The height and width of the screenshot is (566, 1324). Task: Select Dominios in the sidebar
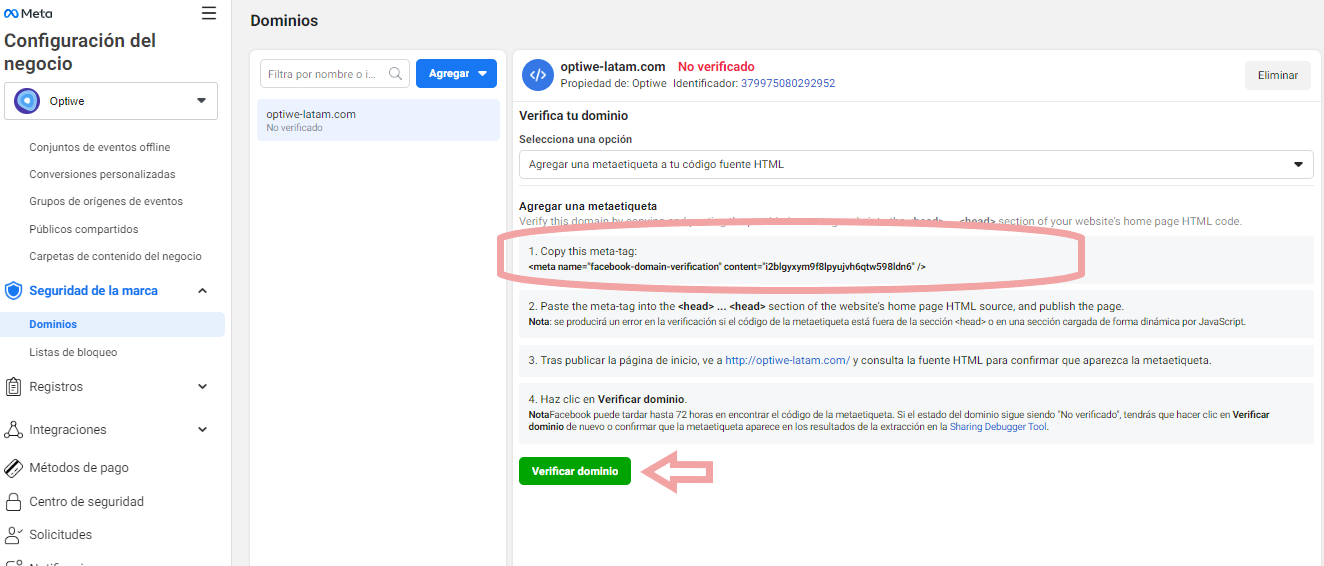(53, 325)
